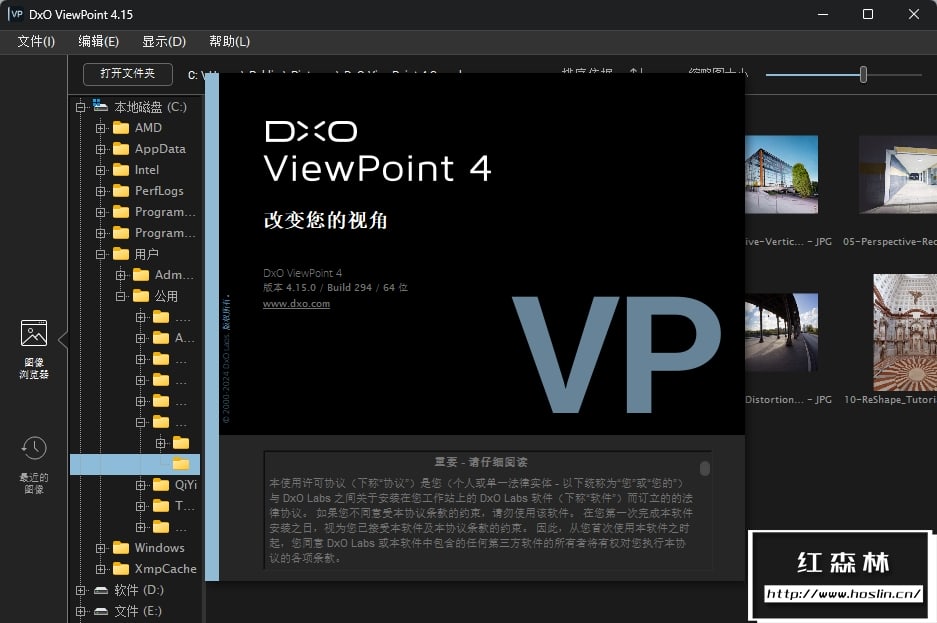
Task: Collapse the sidebar with the arrow handle
Action: tap(63, 340)
